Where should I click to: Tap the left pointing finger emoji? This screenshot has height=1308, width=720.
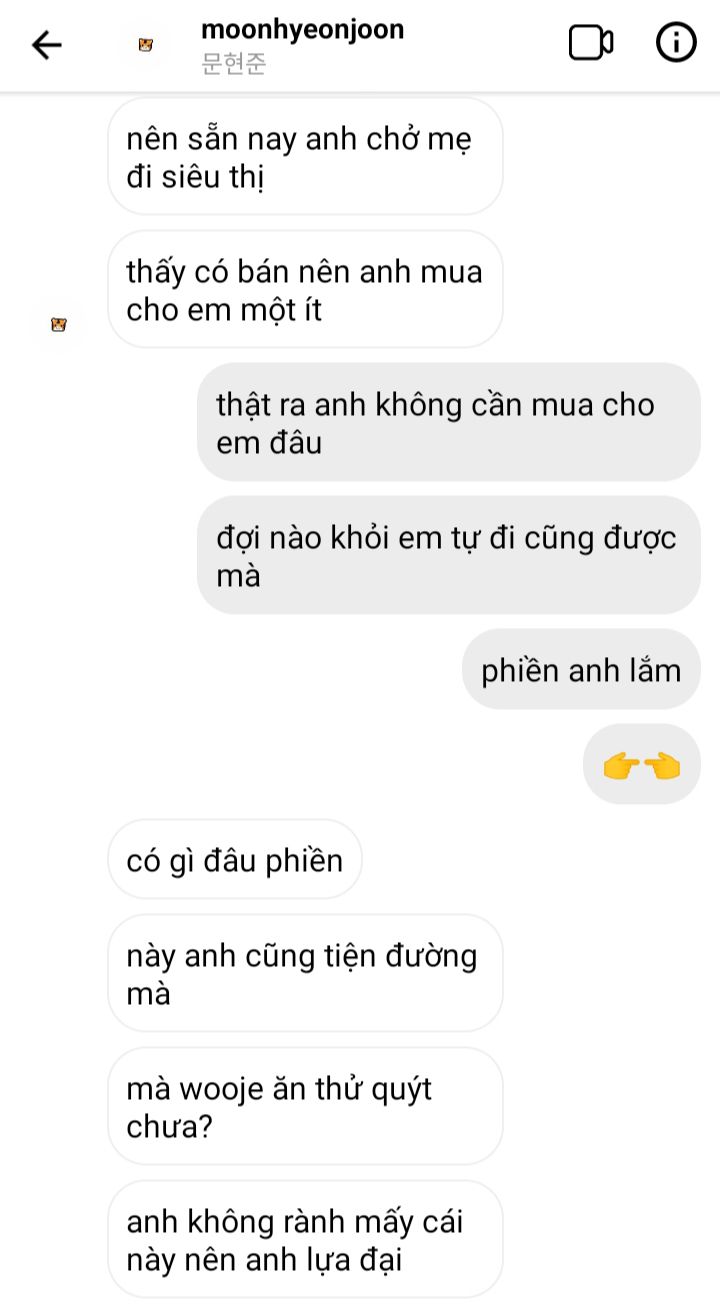pos(661,767)
